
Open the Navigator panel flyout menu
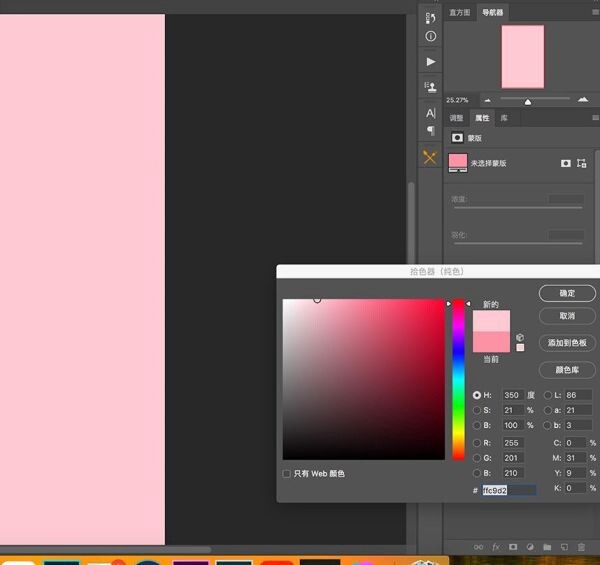coord(595,12)
